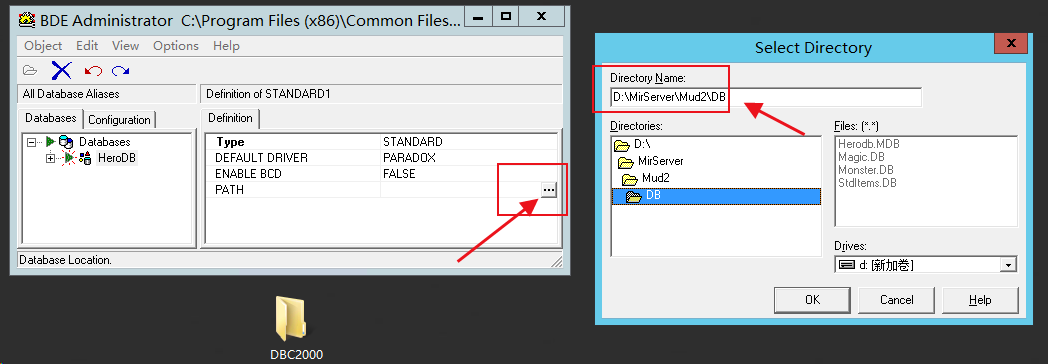Screen dimensions: 1048x364
Task: Click the empty PATH value cell
Action: [x=461, y=190]
